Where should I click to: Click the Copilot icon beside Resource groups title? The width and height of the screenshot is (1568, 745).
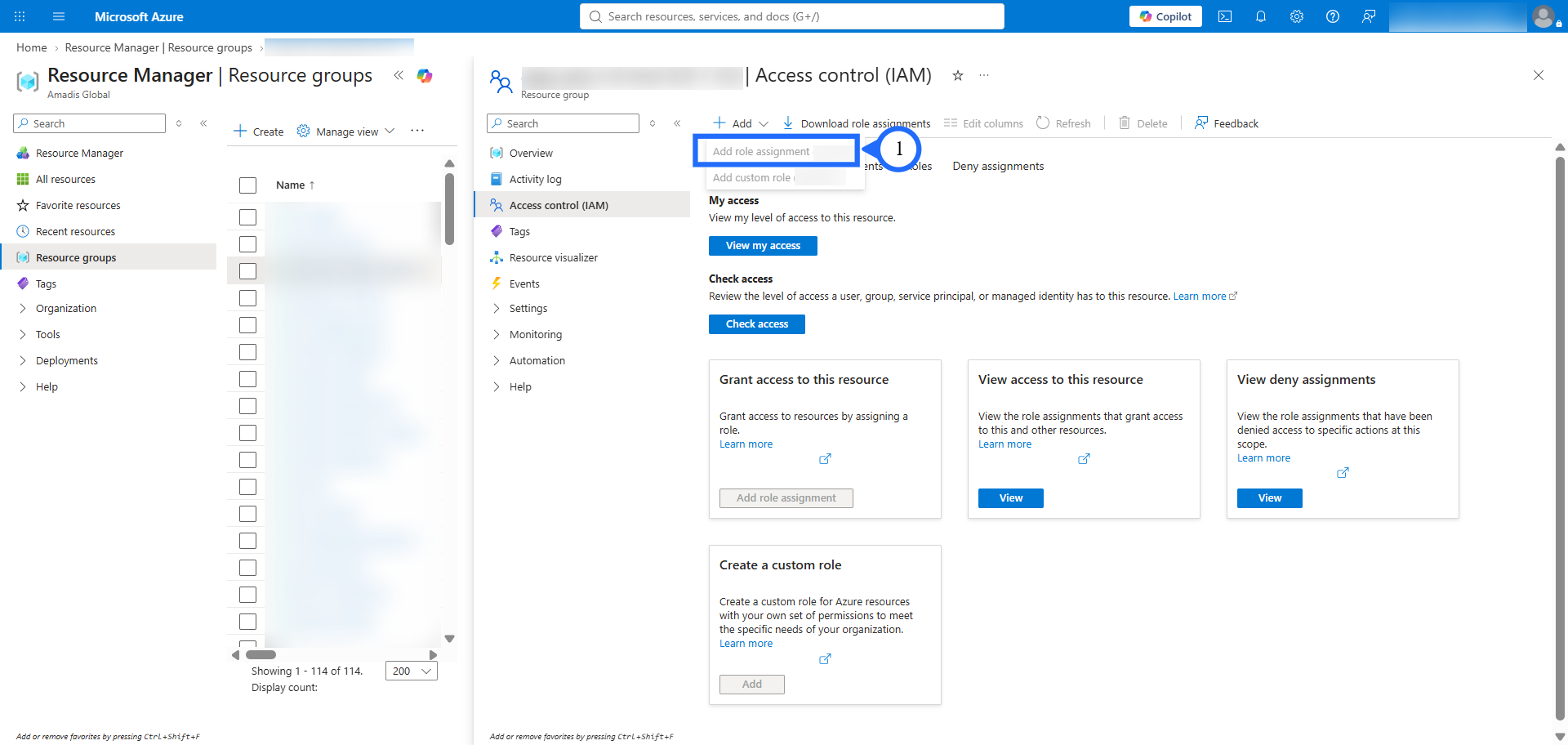click(x=425, y=76)
